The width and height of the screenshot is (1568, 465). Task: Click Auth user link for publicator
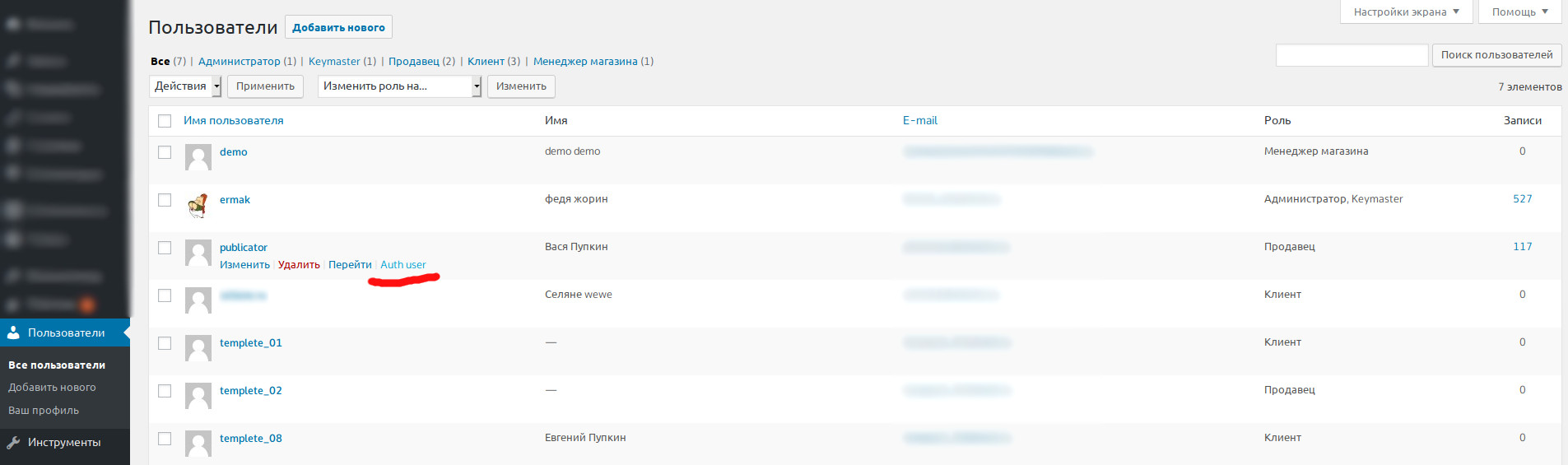pos(403,265)
